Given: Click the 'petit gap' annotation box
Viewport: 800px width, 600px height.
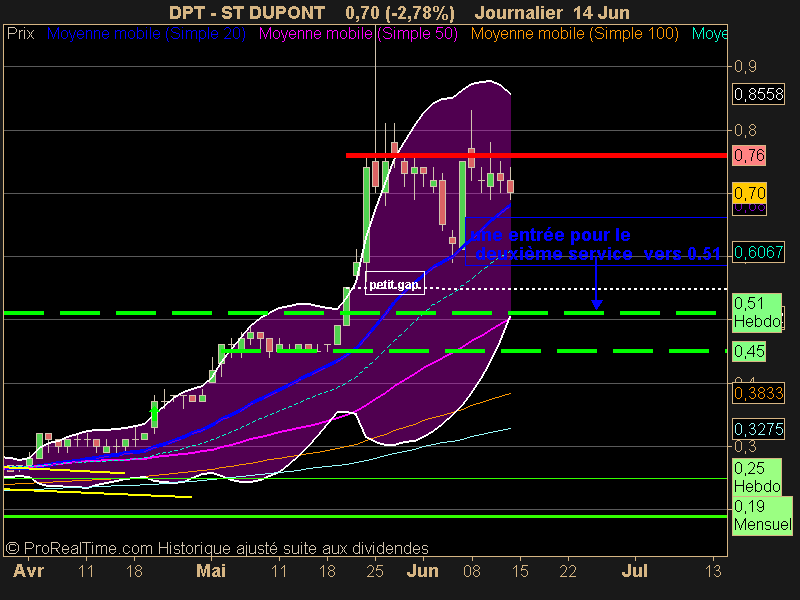Looking at the screenshot, I should (395, 283).
